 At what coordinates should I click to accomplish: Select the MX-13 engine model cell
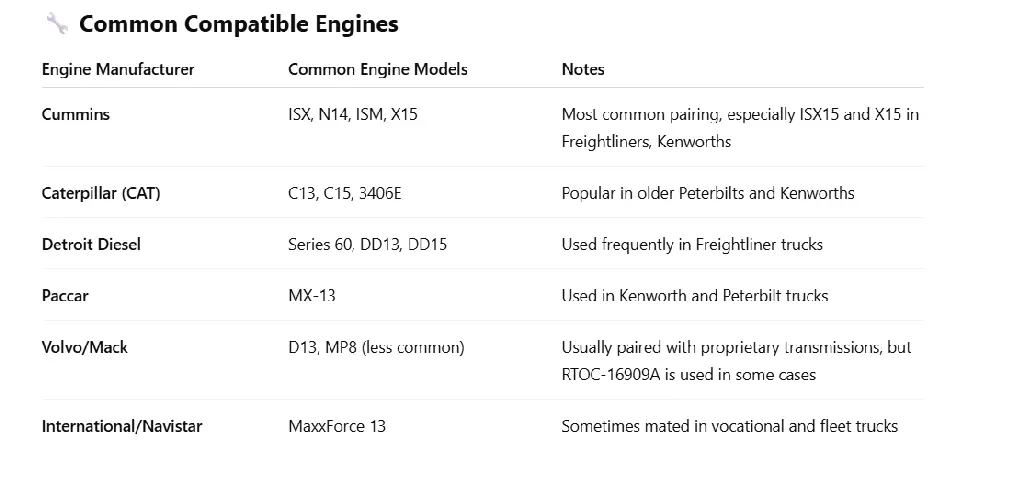point(312,296)
